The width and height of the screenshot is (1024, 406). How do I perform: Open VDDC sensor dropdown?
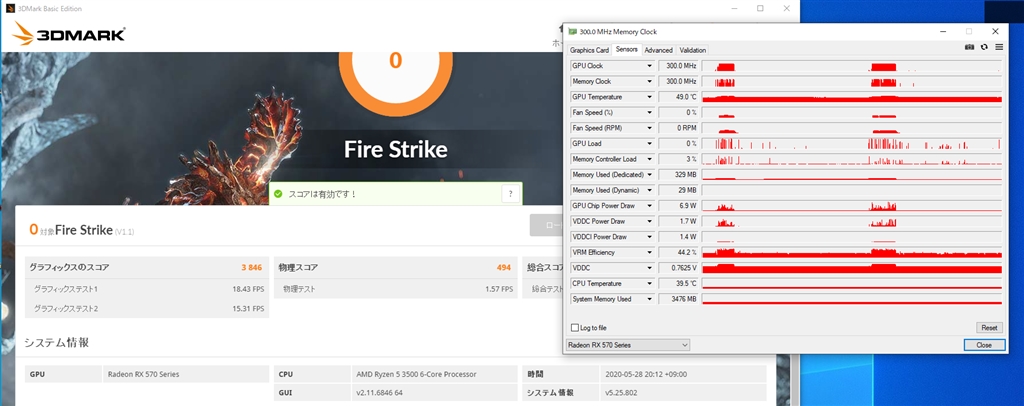point(650,268)
